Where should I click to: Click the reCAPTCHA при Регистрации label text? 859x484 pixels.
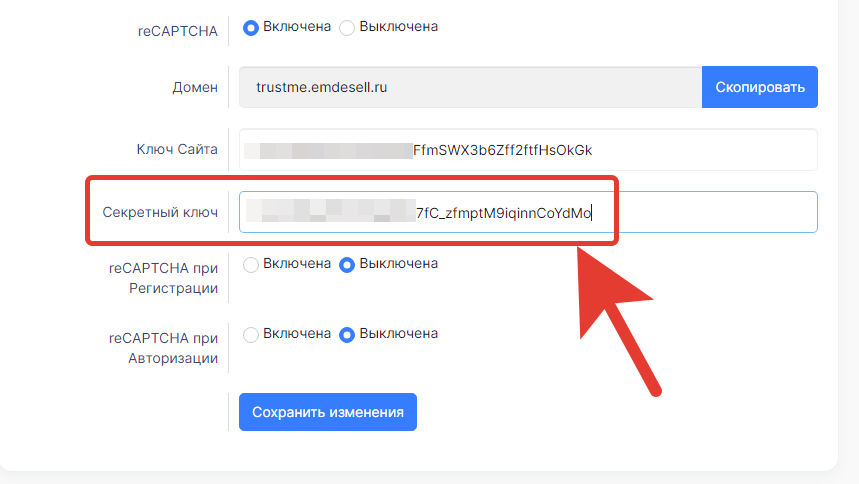(163, 278)
